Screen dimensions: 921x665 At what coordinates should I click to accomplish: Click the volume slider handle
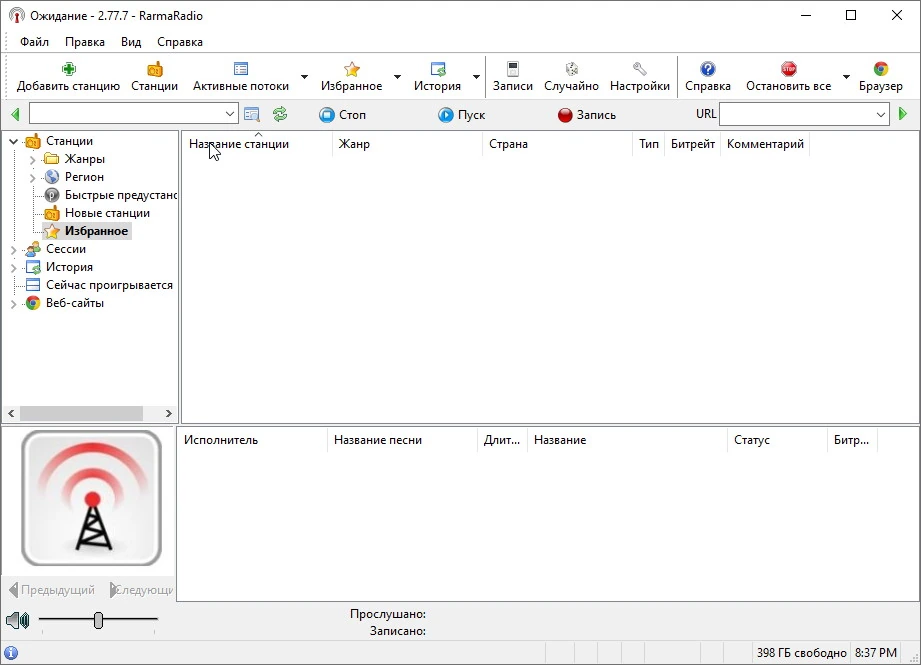coord(98,620)
